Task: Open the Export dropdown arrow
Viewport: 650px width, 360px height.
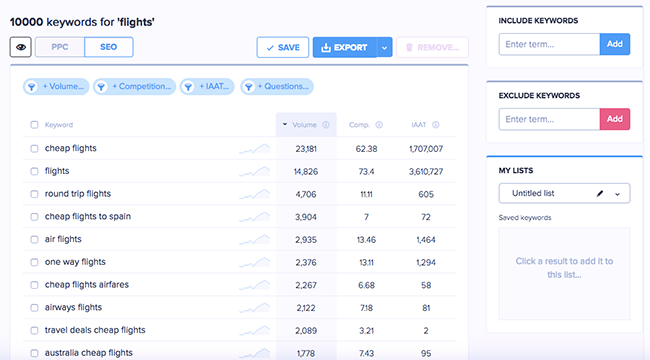Action: (x=384, y=47)
